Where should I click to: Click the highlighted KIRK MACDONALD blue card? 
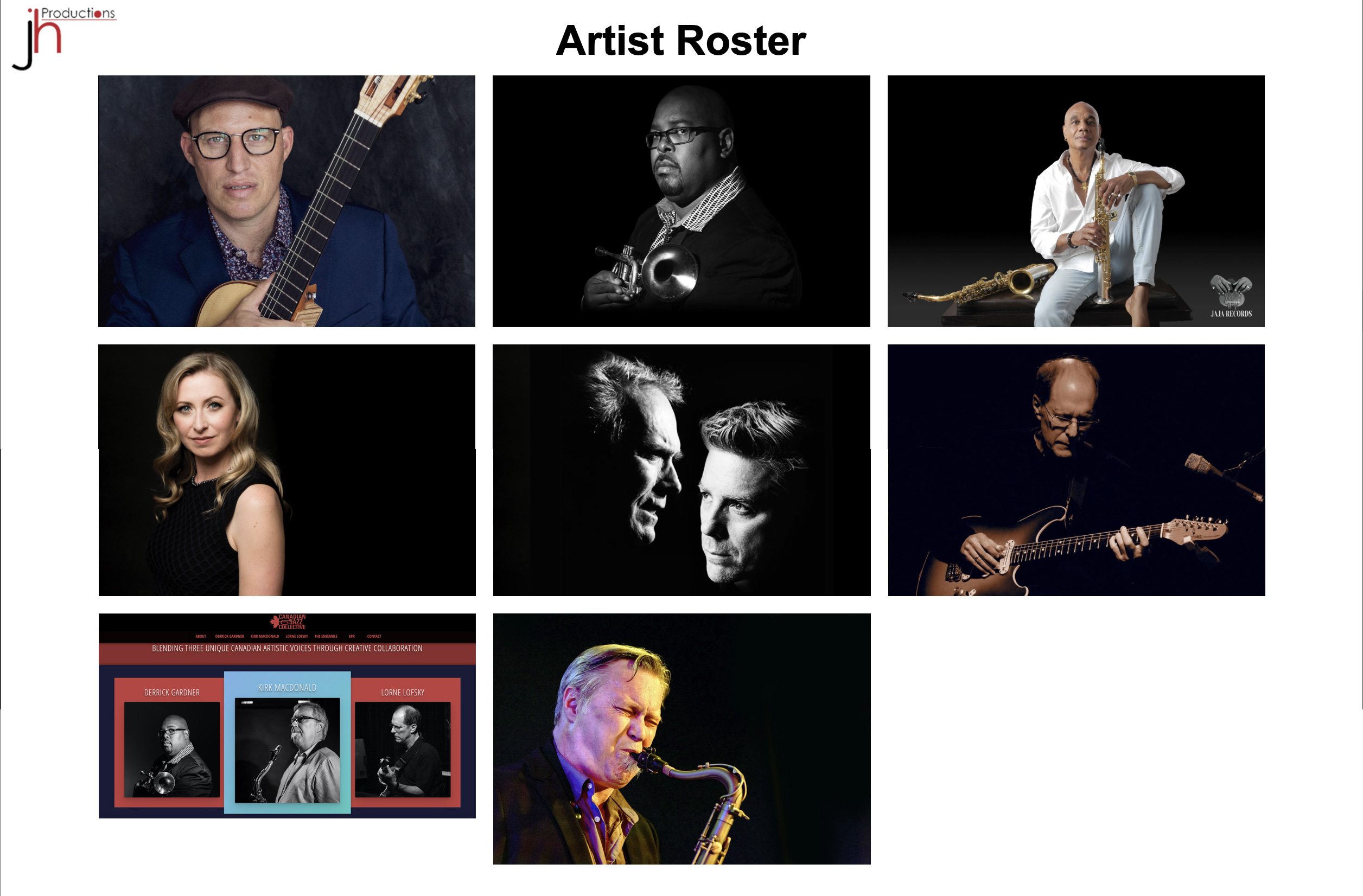pos(287,743)
